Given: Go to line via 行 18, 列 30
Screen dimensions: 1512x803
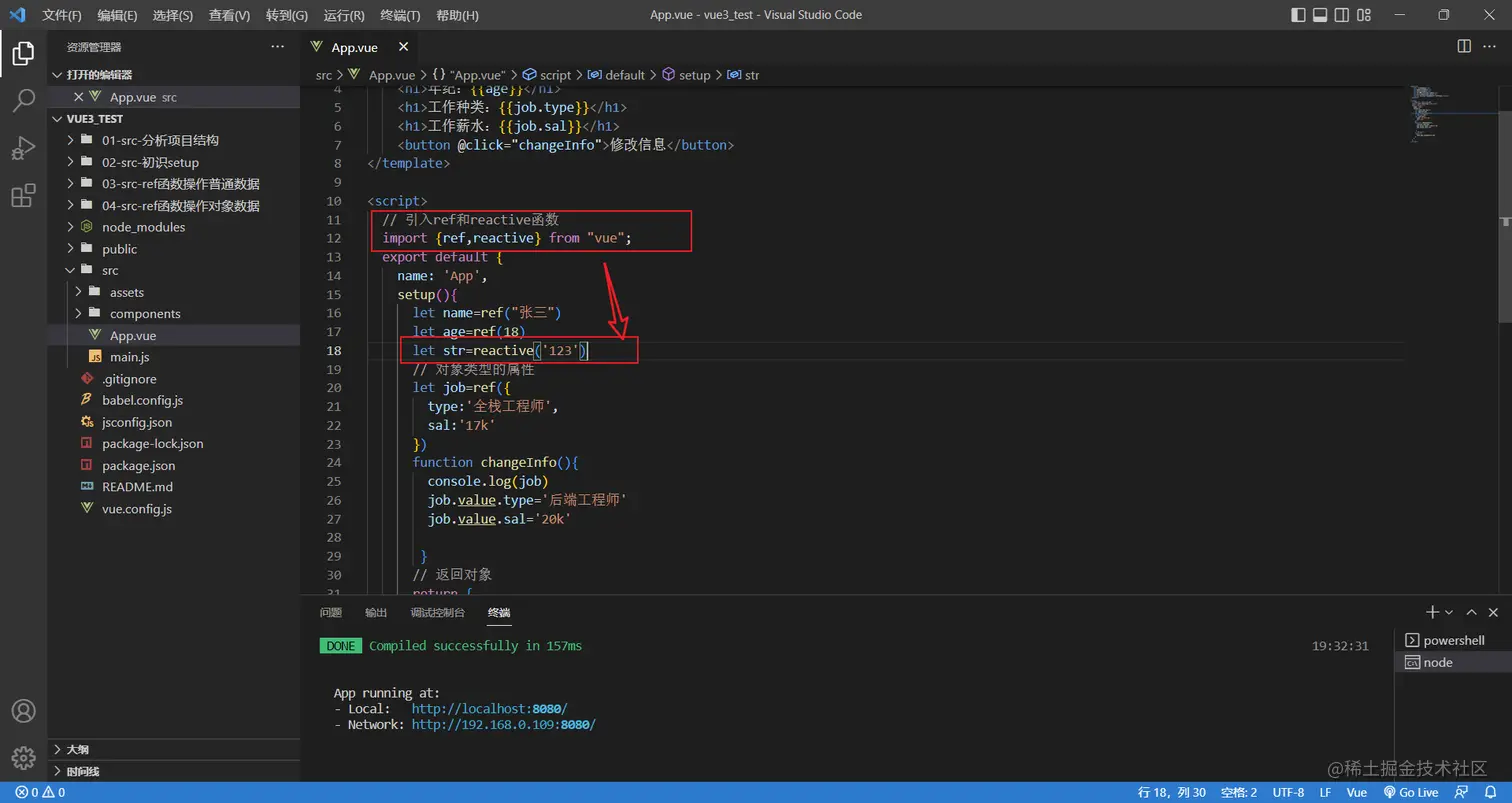Looking at the screenshot, I should 1172,792.
